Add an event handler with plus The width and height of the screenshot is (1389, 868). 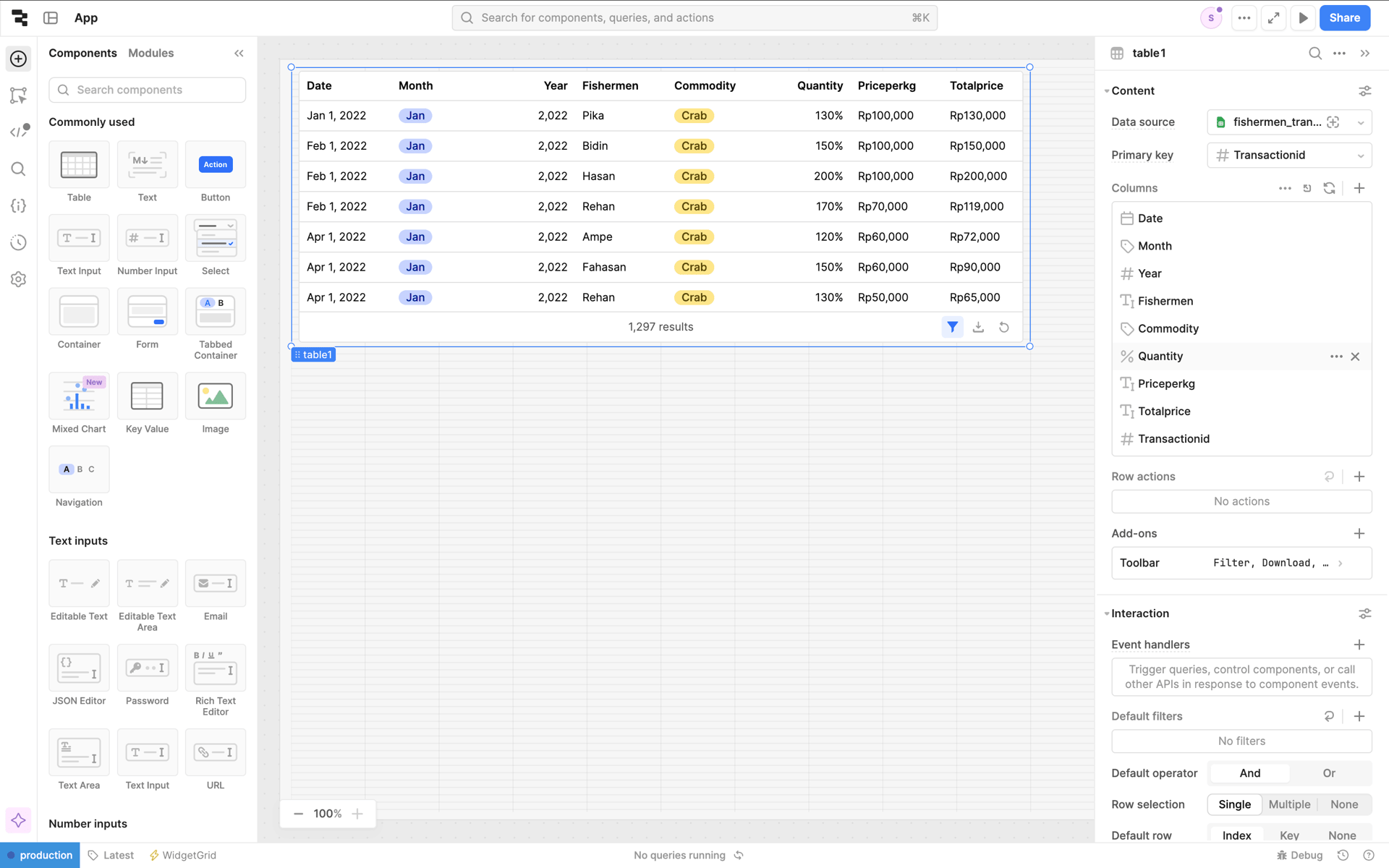coord(1359,644)
